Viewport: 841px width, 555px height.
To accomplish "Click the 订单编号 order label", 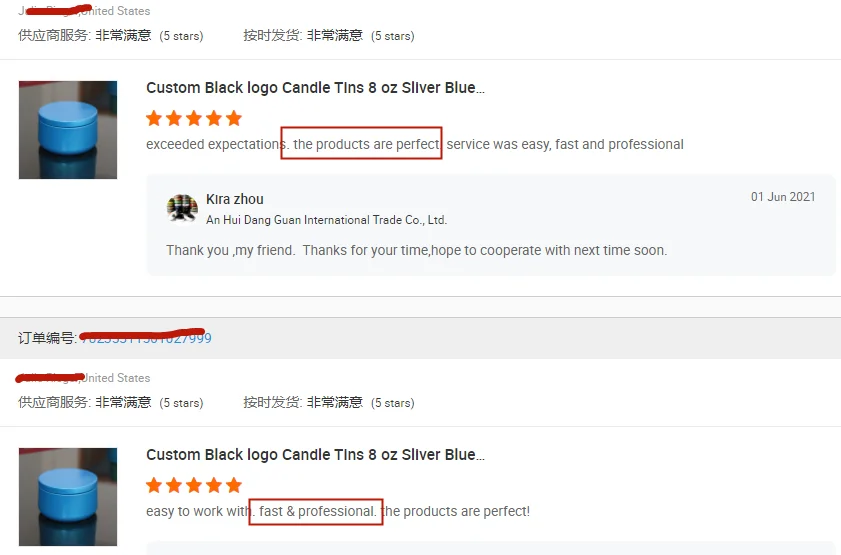I will click(47, 338).
